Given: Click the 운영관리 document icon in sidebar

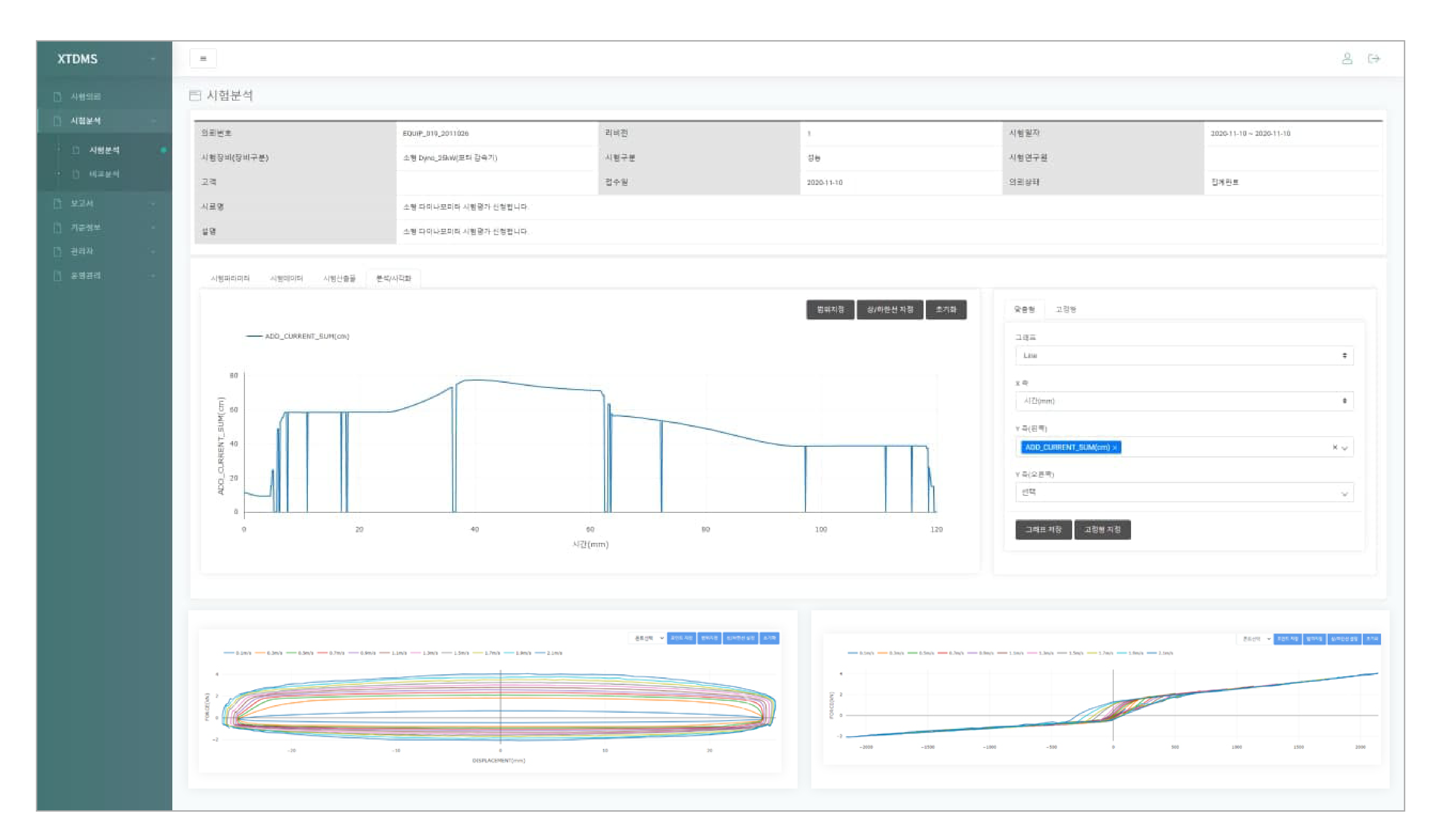Looking at the screenshot, I should coord(57,276).
